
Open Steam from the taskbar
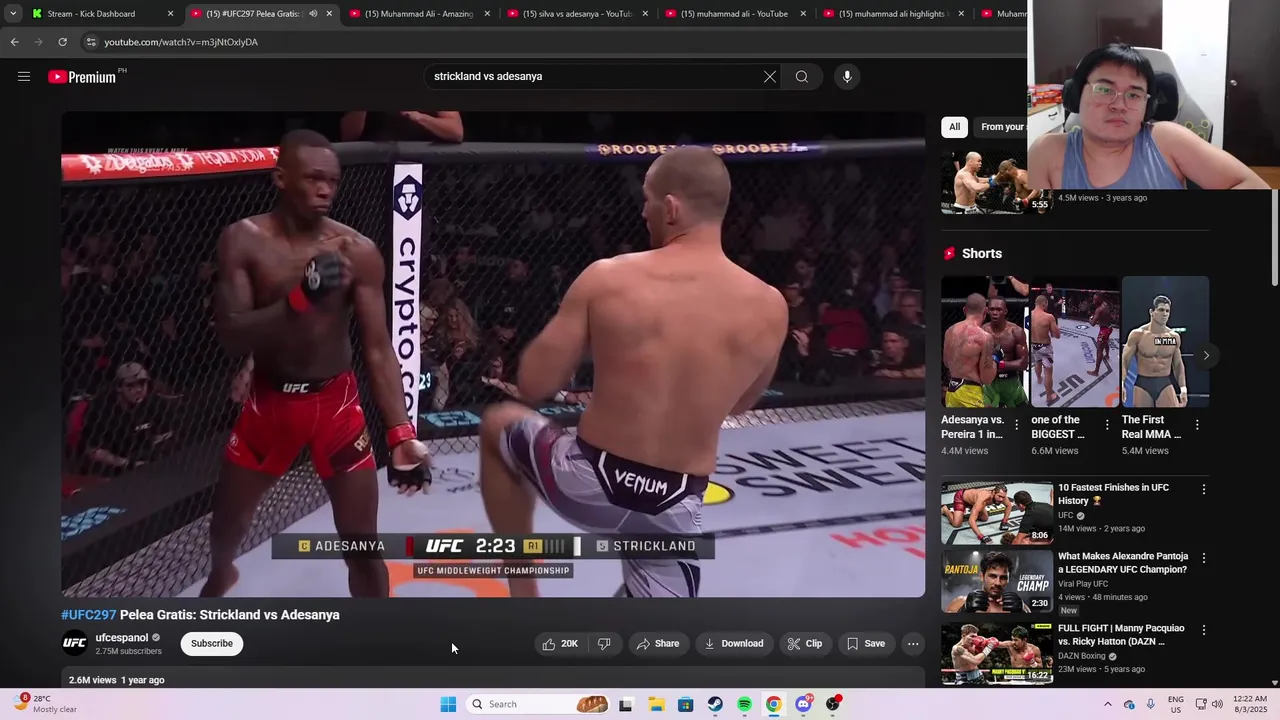pyautogui.click(x=715, y=704)
